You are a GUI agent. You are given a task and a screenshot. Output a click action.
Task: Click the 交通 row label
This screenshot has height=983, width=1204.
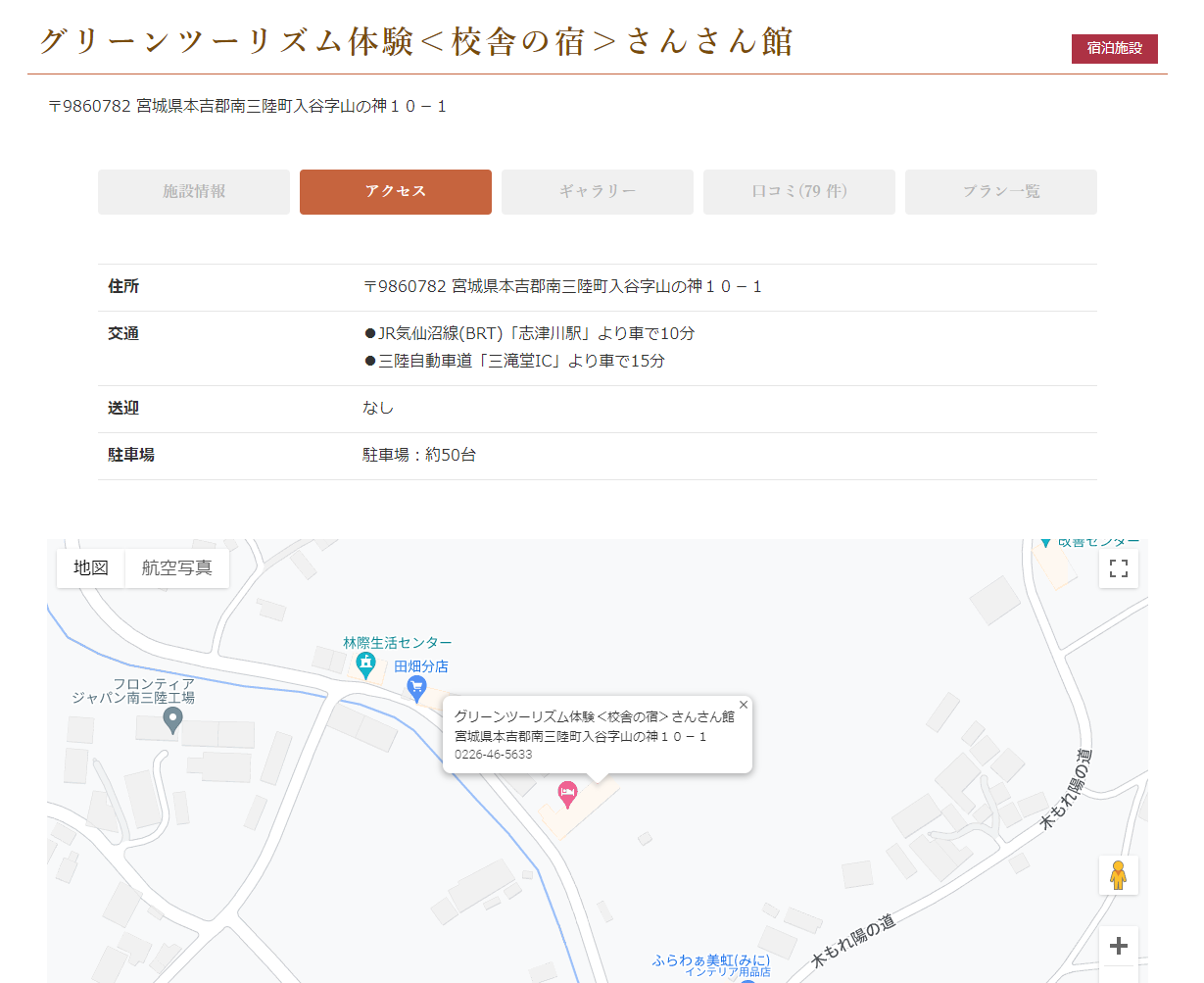click(x=123, y=333)
